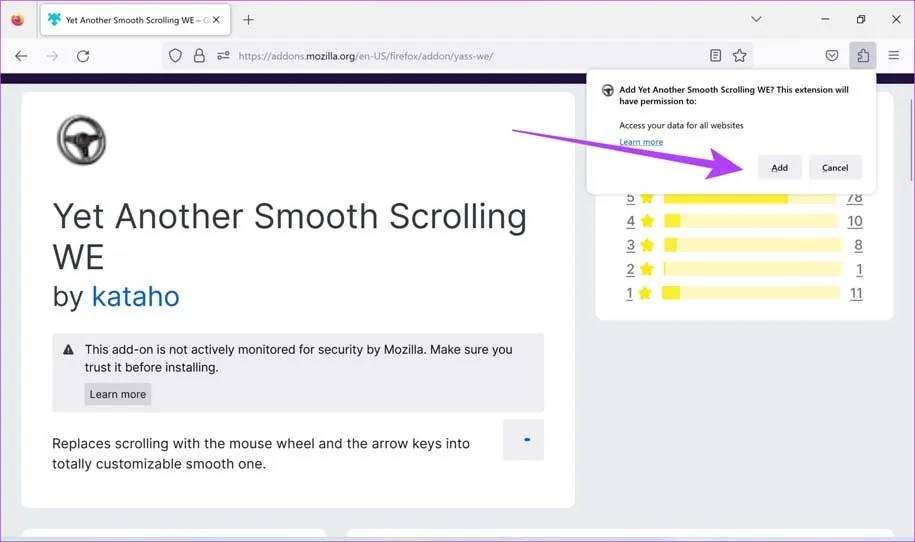The height and width of the screenshot is (542, 915).
Task: Open the Learn more link in permission popup
Action: [641, 142]
